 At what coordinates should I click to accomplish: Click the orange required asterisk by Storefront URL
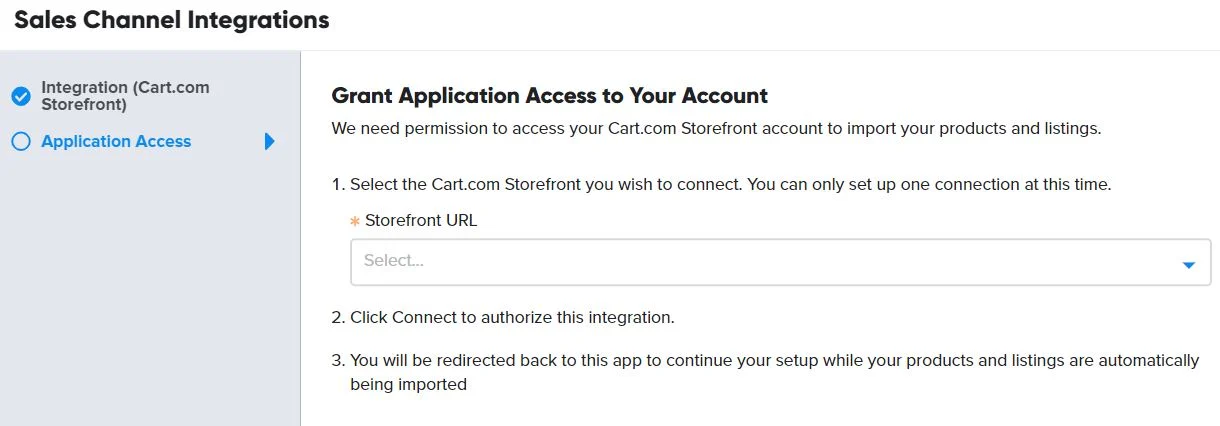[355, 221]
